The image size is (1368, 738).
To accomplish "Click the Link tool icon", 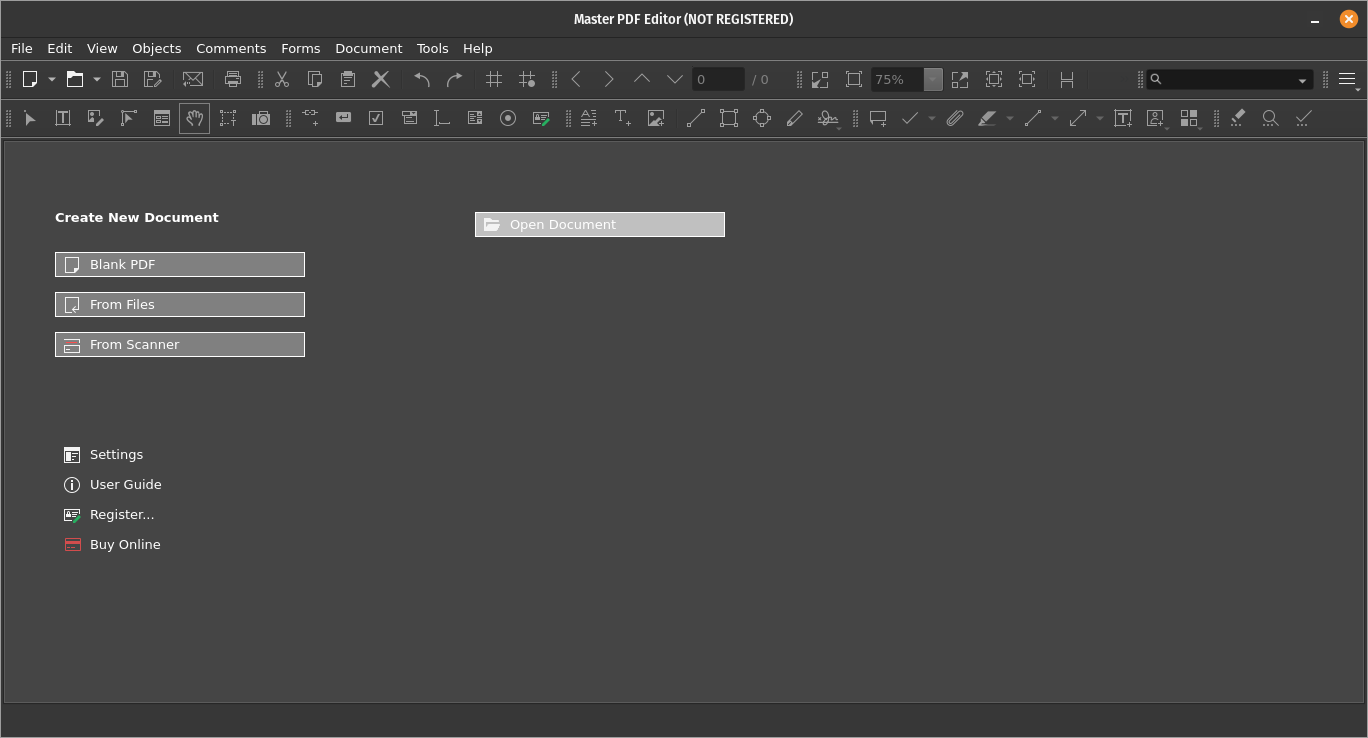I will point(310,118).
